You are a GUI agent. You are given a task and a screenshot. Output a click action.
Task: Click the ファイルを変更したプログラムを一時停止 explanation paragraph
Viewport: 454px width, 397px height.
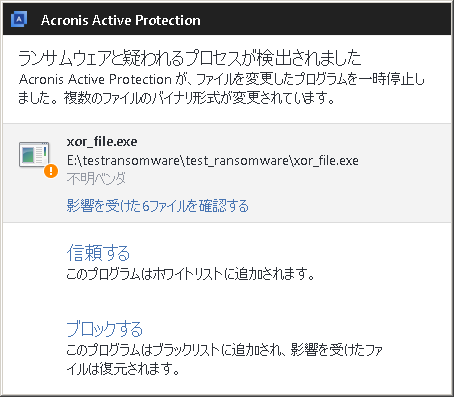tap(222, 79)
